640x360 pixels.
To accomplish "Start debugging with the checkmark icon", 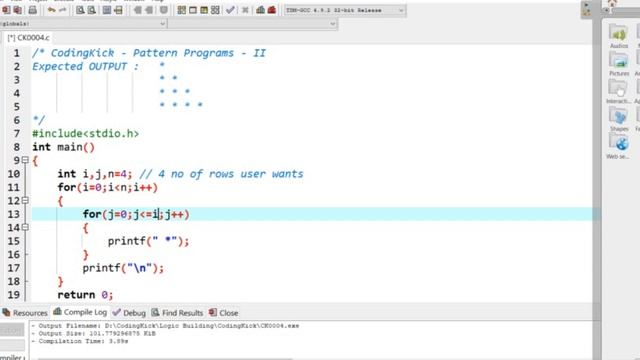I will [230, 10].
